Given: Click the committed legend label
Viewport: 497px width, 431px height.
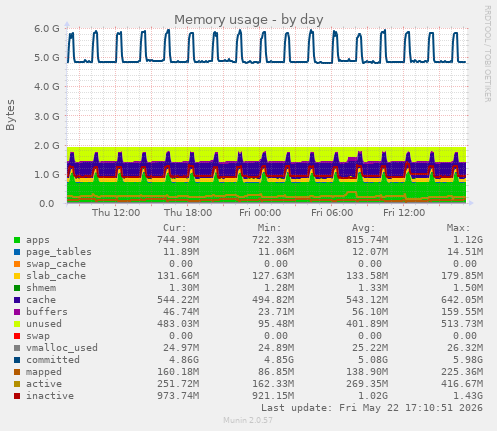Looking at the screenshot, I should click(x=53, y=360).
